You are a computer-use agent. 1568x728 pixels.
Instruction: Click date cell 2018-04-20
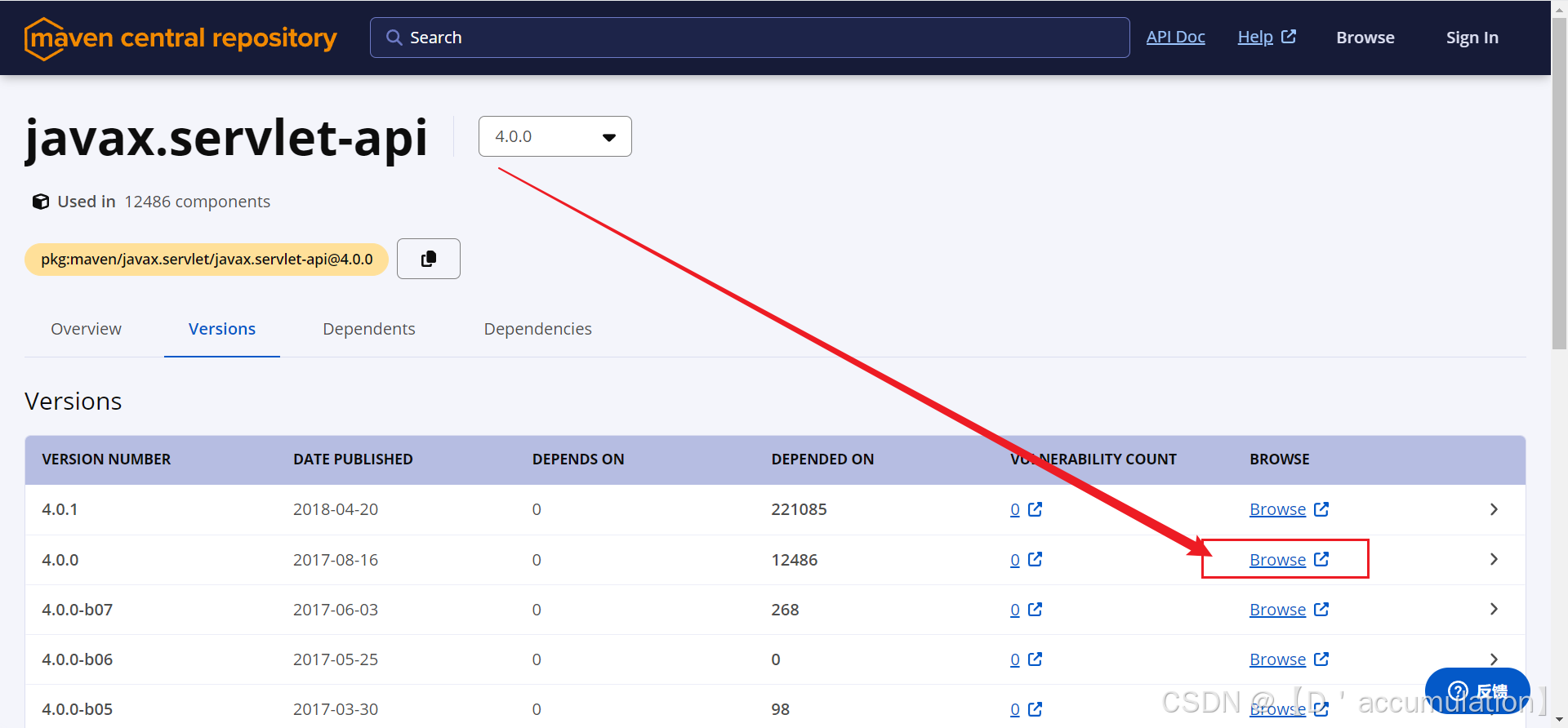pyautogui.click(x=336, y=509)
